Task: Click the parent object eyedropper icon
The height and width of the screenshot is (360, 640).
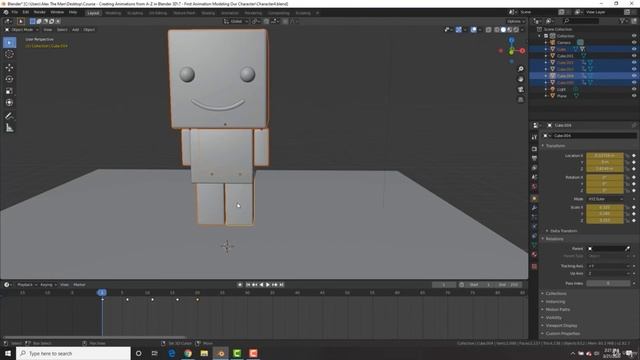Action: coord(627,249)
